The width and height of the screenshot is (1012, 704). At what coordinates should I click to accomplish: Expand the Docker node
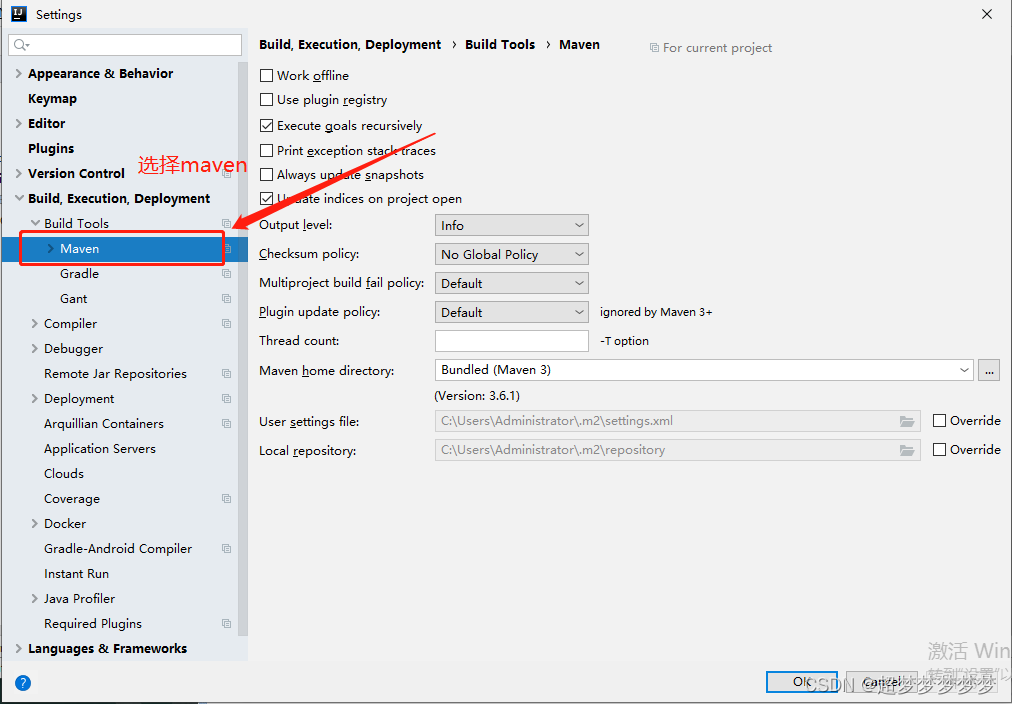pos(35,523)
